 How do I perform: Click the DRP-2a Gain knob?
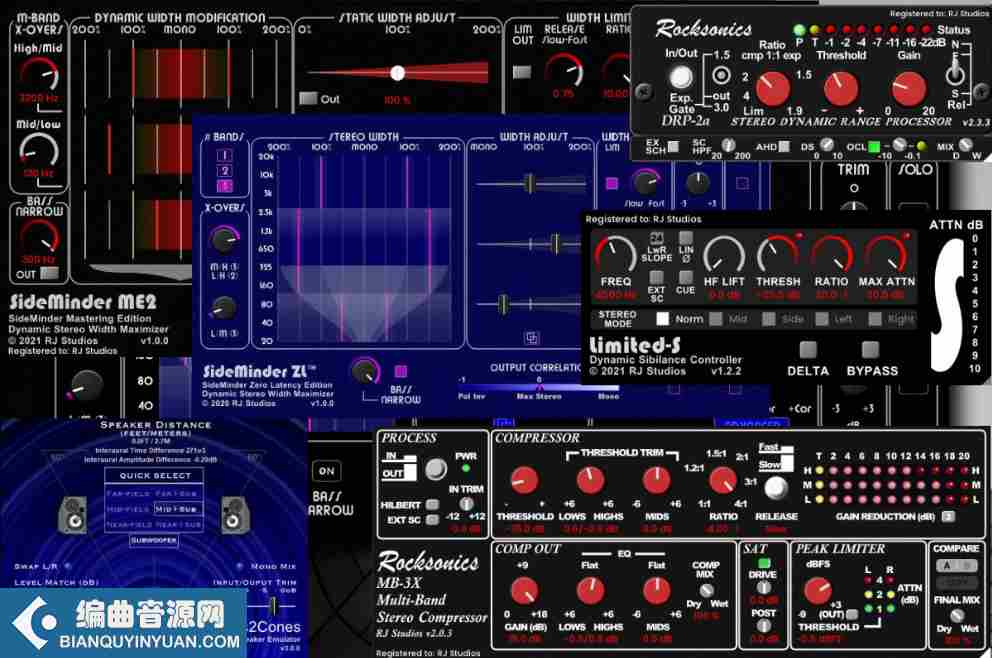click(908, 89)
